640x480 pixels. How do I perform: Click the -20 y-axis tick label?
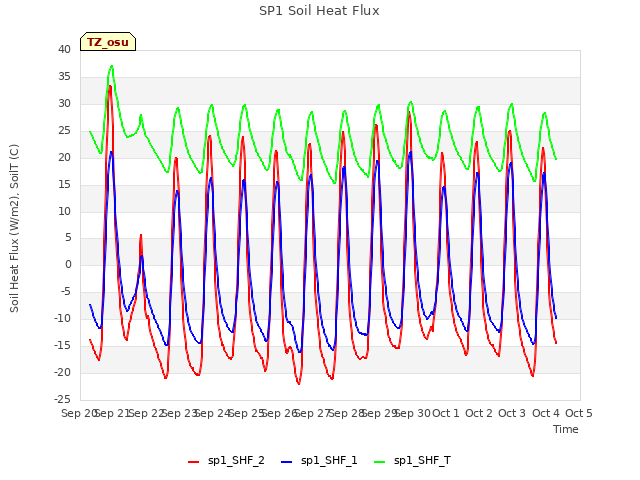click(62, 372)
